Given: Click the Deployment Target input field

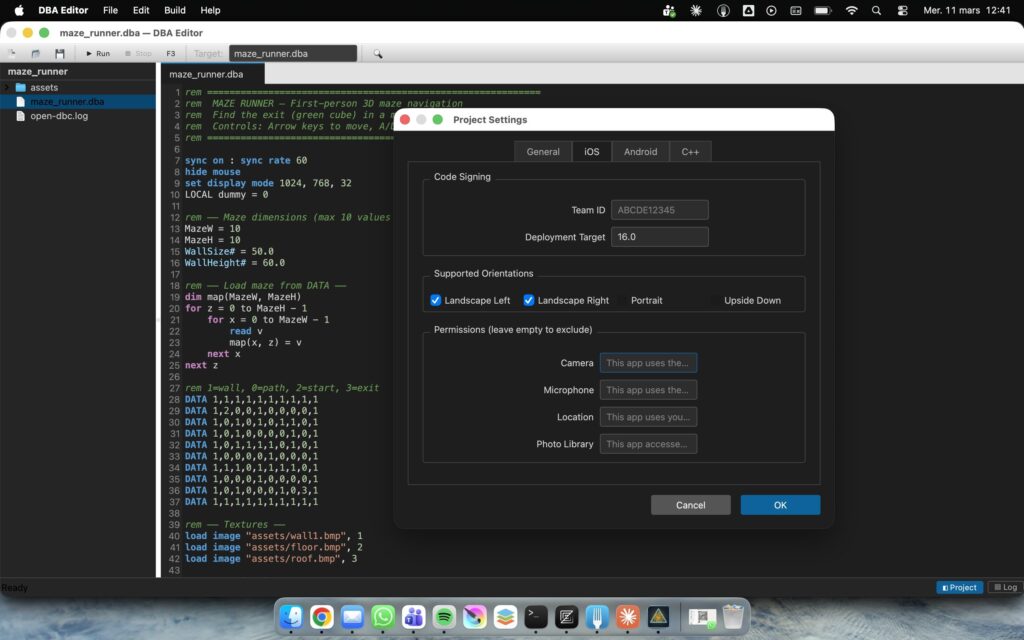Looking at the screenshot, I should [660, 237].
